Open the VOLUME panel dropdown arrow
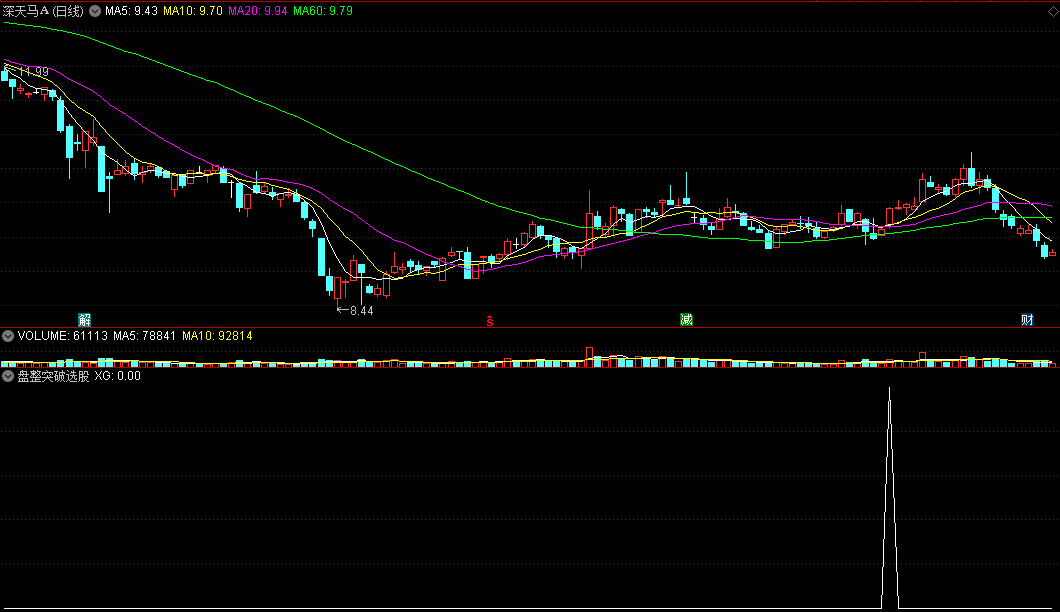 pyautogui.click(x=8, y=335)
